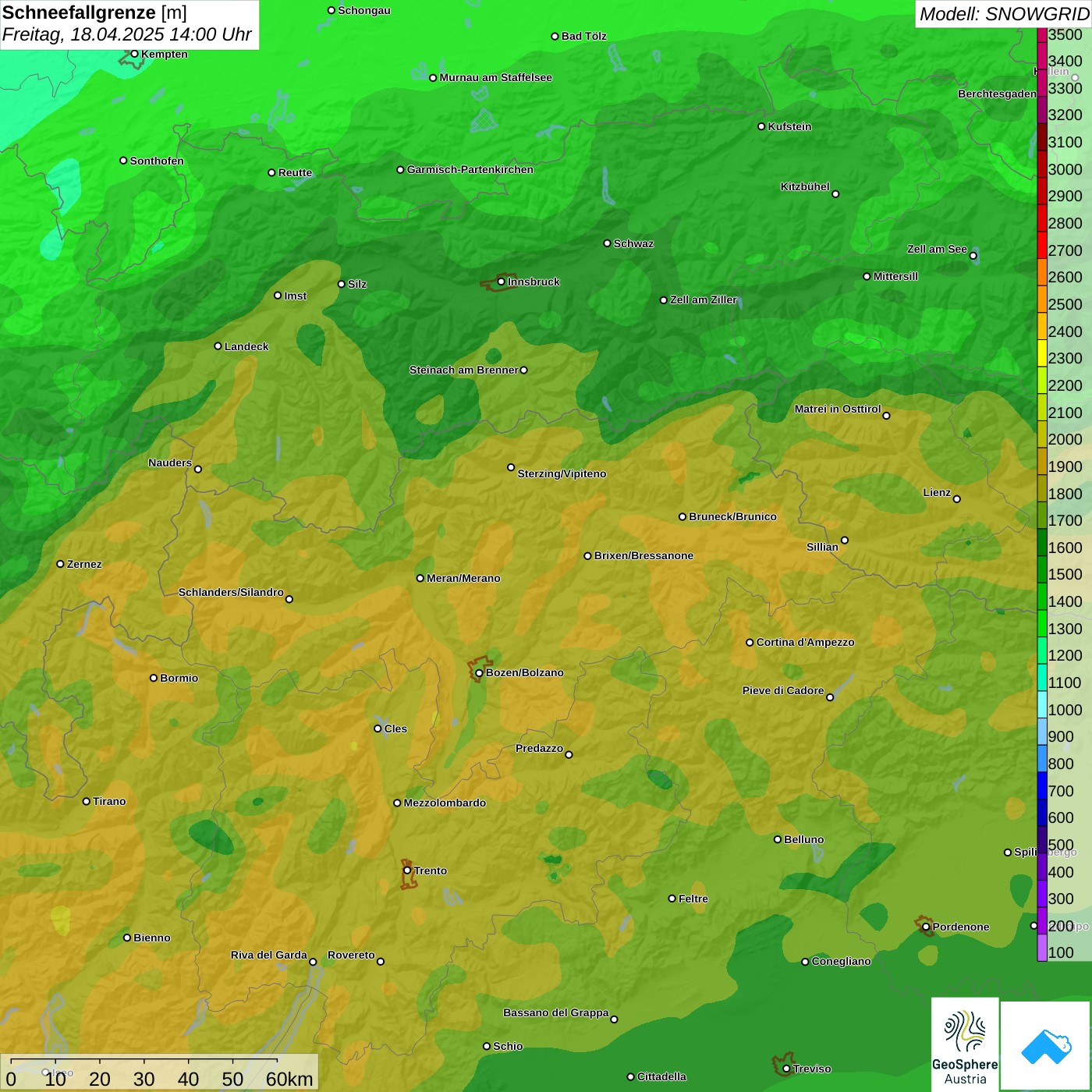Click the "Schlanders/Silandro" label
This screenshot has height=1092, width=1092.
point(231,592)
